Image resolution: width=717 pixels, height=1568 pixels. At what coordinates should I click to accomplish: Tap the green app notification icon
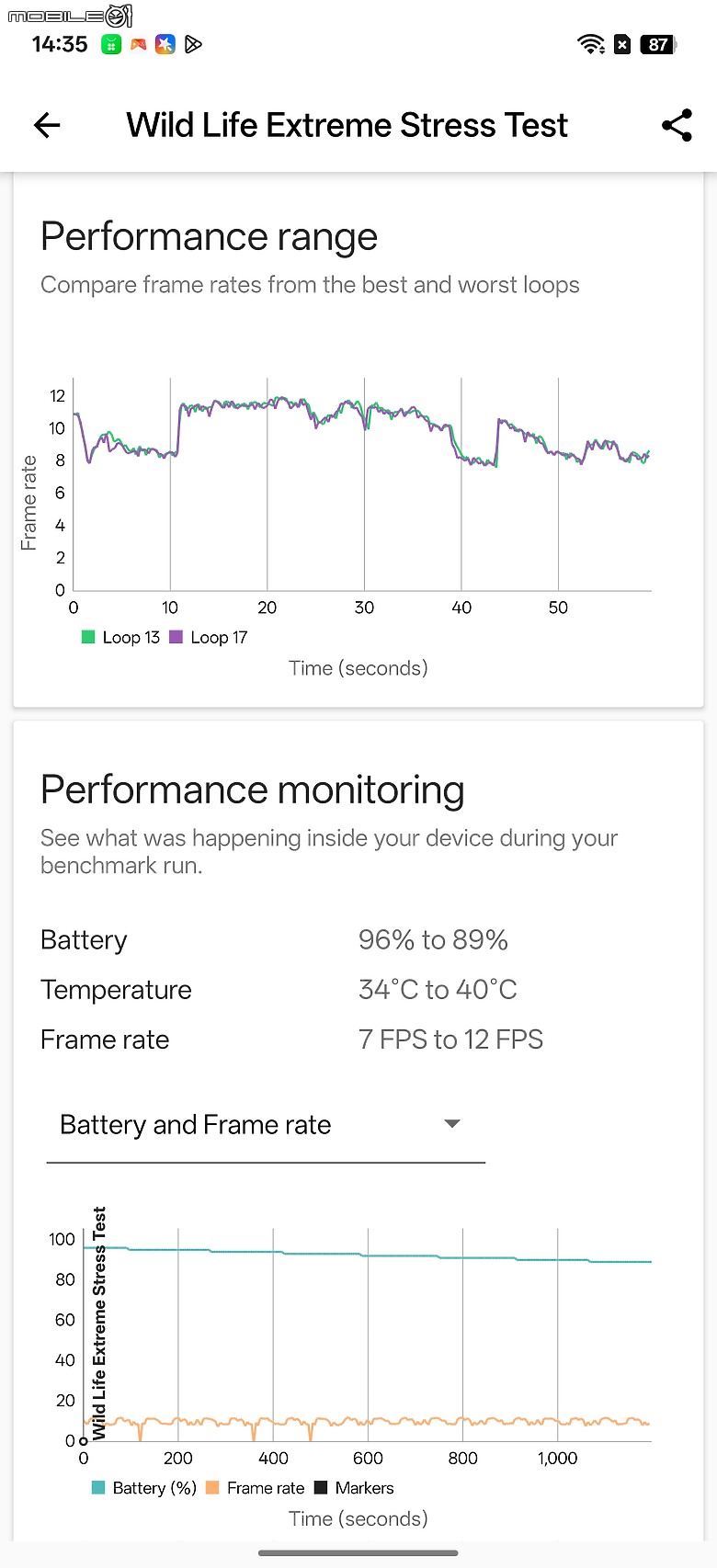(x=110, y=43)
